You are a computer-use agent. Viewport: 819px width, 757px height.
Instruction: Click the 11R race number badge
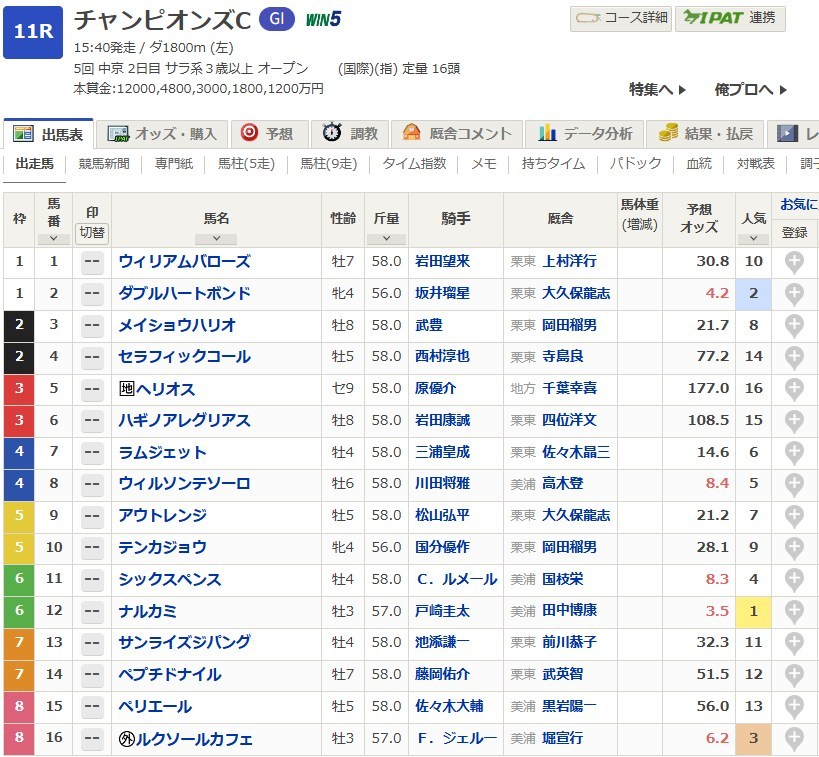(x=33, y=32)
